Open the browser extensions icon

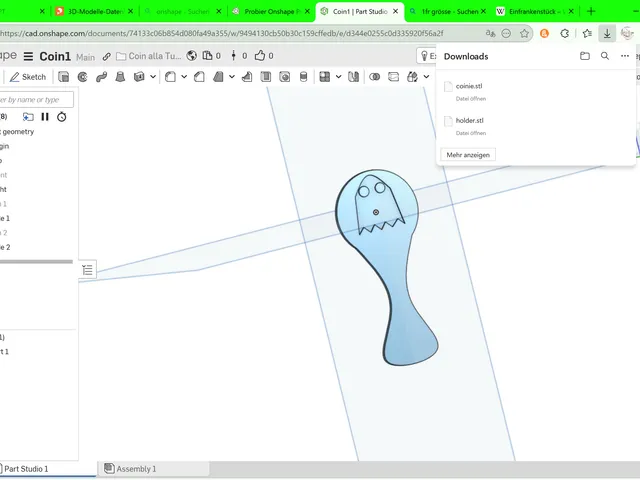[564, 33]
